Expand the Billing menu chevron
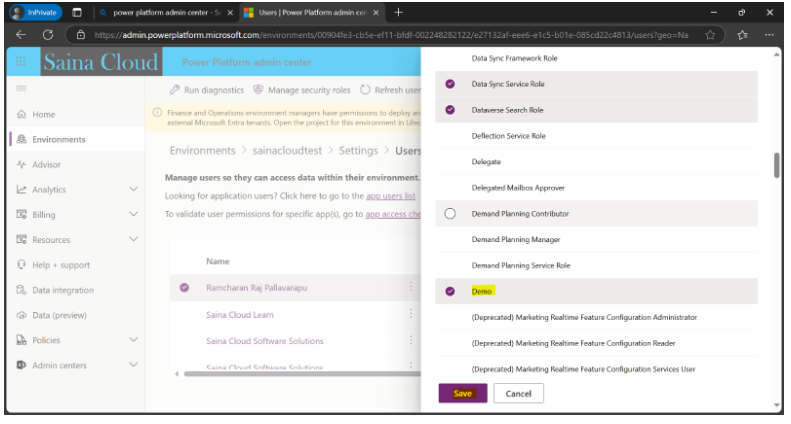 (x=133, y=214)
